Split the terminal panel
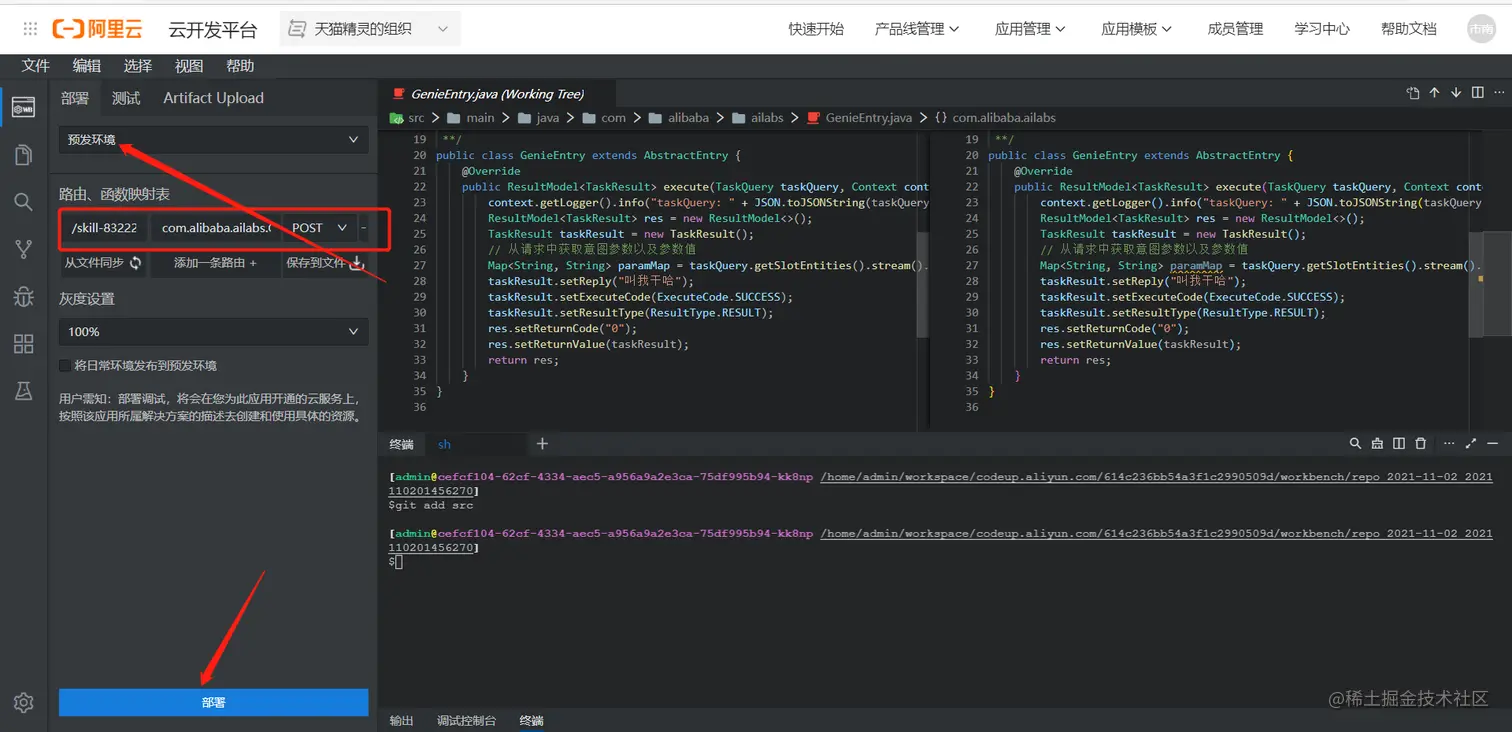1512x732 pixels. point(1399,443)
